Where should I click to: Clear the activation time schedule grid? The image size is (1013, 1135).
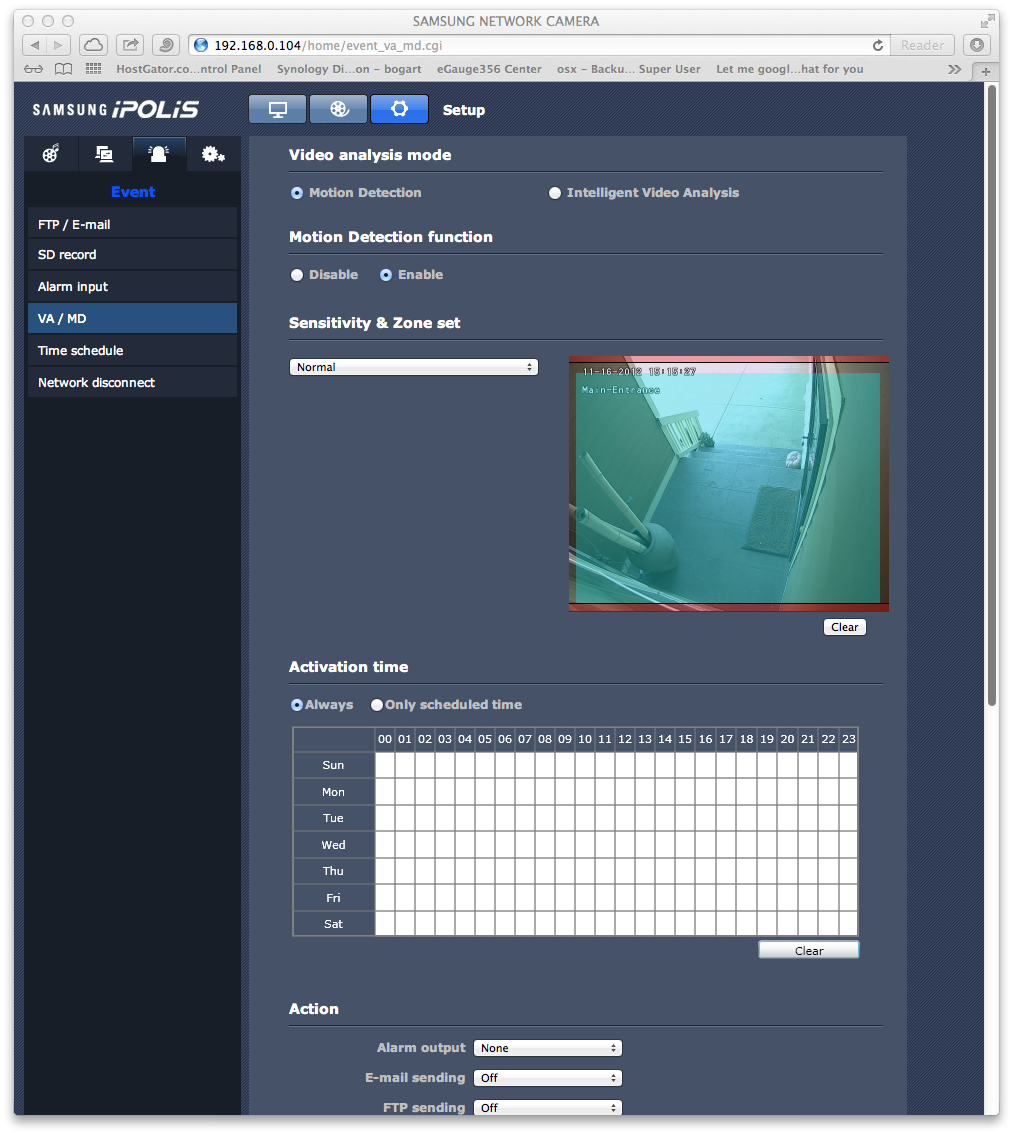click(809, 950)
